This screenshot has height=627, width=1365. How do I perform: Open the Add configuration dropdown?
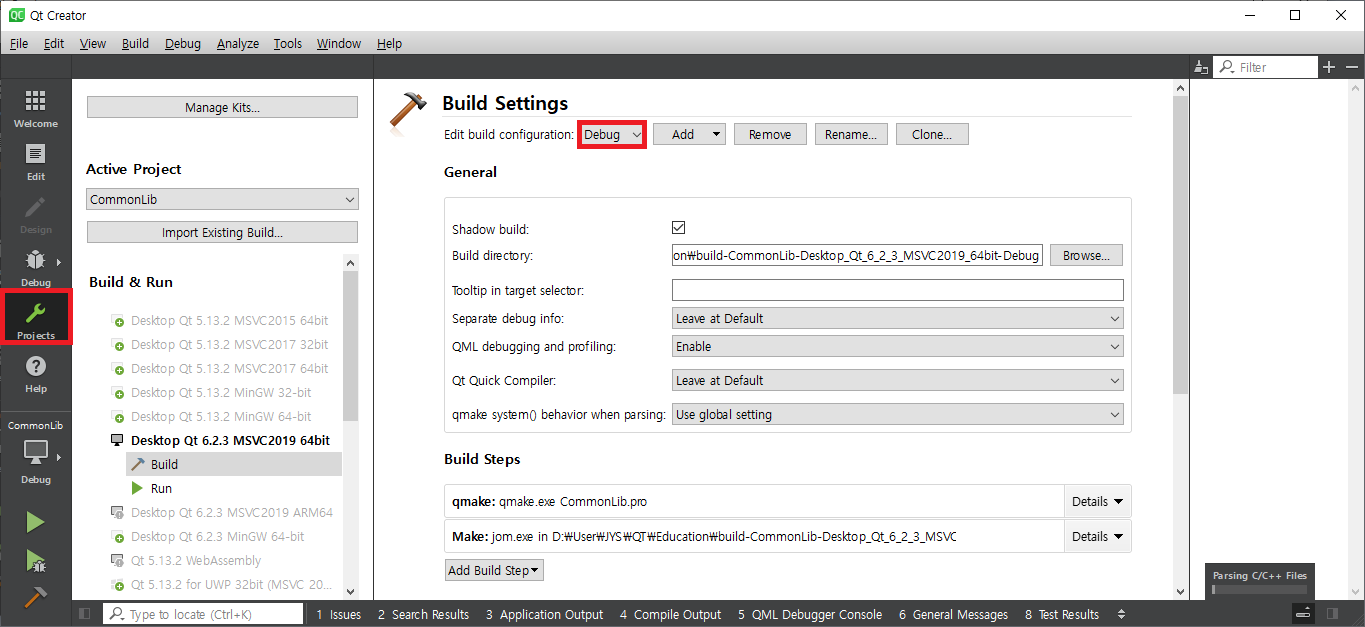(x=690, y=134)
